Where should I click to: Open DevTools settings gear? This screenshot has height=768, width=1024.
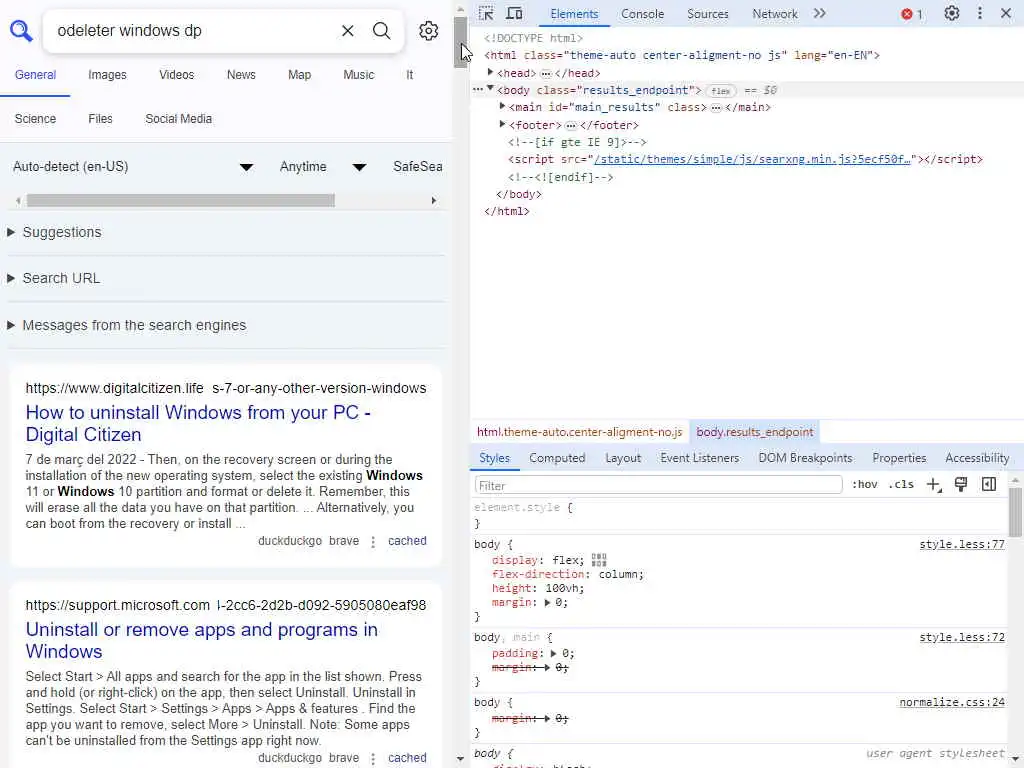pos(952,13)
